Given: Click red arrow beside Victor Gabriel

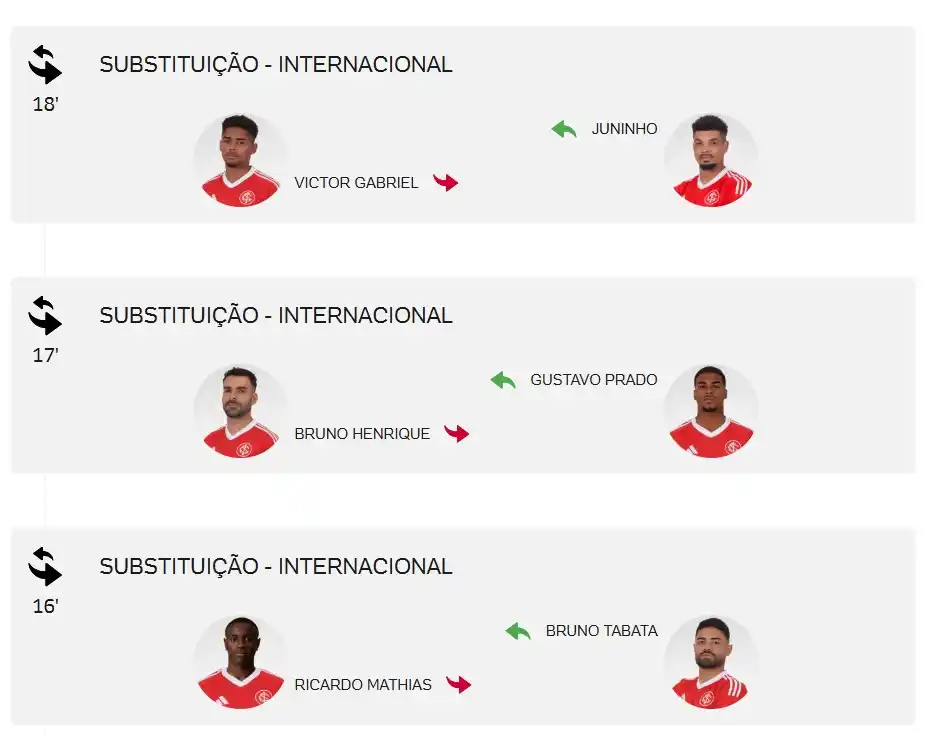Looking at the screenshot, I should [x=445, y=182].
